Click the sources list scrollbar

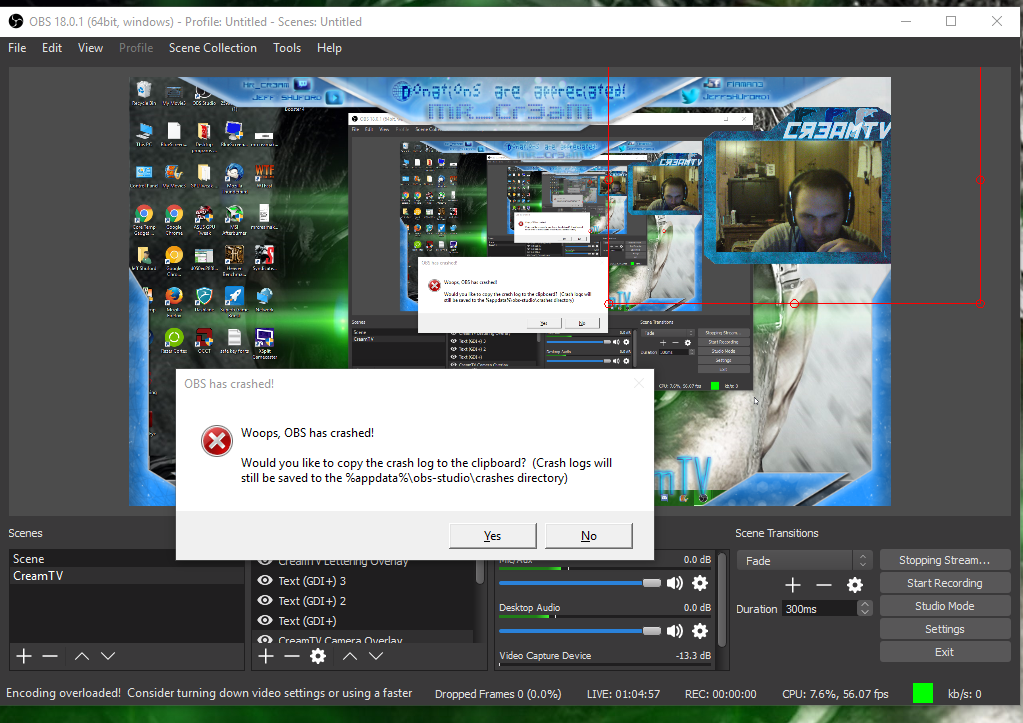pyautogui.click(x=480, y=572)
